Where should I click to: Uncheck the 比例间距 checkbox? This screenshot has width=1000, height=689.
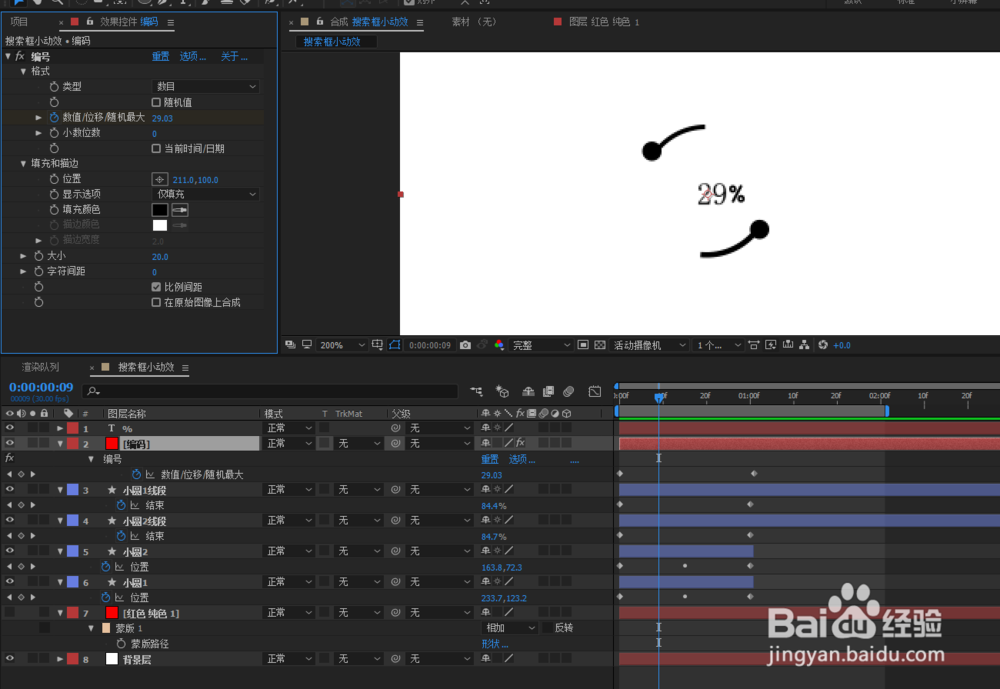(x=156, y=287)
